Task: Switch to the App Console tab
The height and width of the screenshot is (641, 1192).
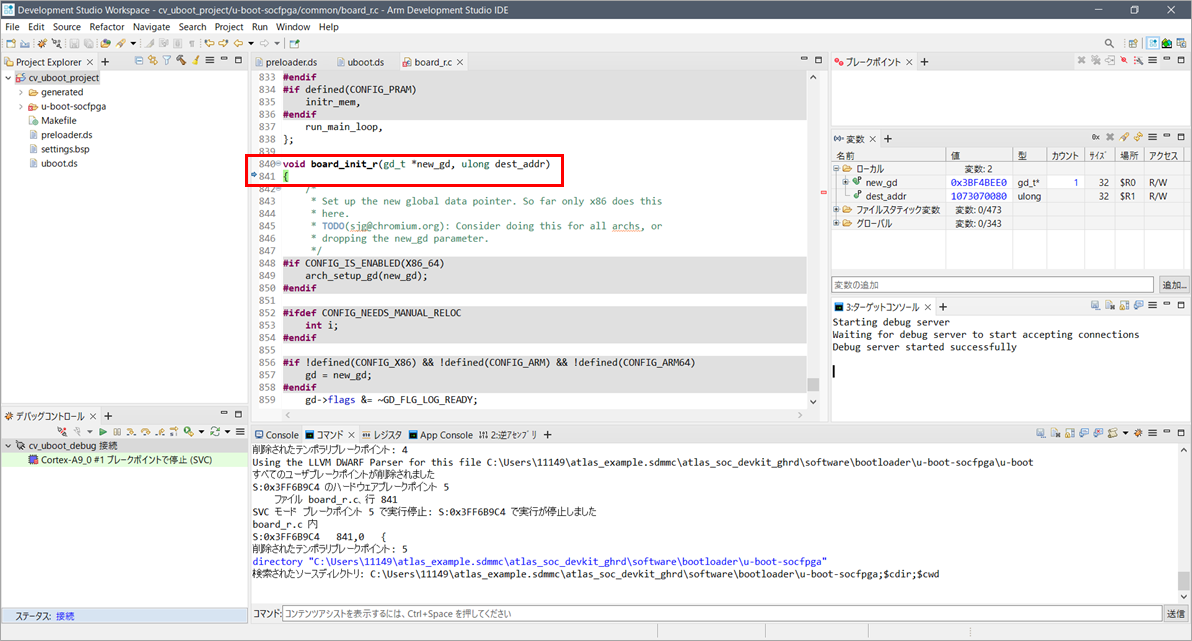Action: coord(441,435)
